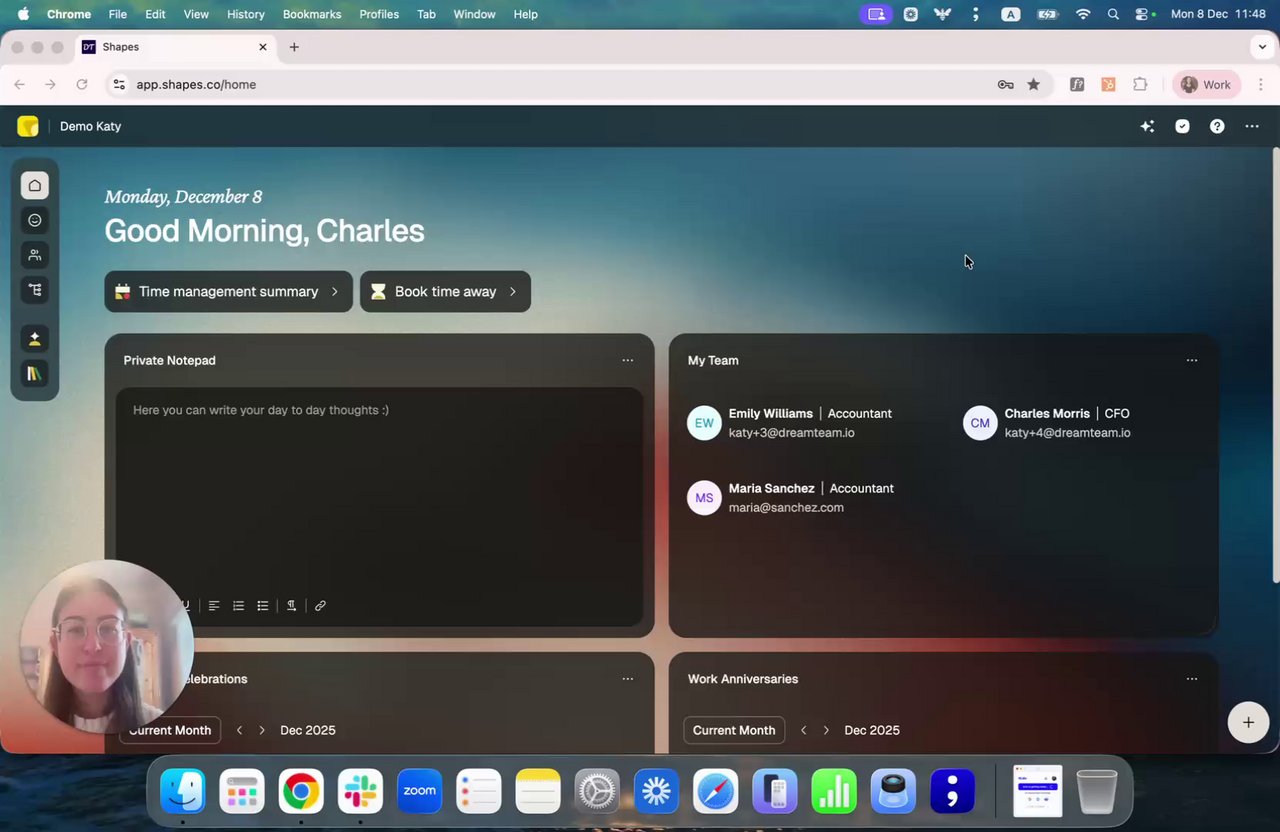The image size is (1280, 832).
Task: Expand Chrome tab search dropdown arrow
Action: click(1262, 47)
